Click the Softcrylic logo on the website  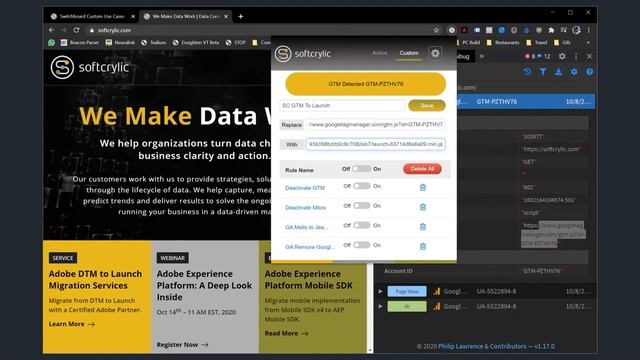click(90, 67)
